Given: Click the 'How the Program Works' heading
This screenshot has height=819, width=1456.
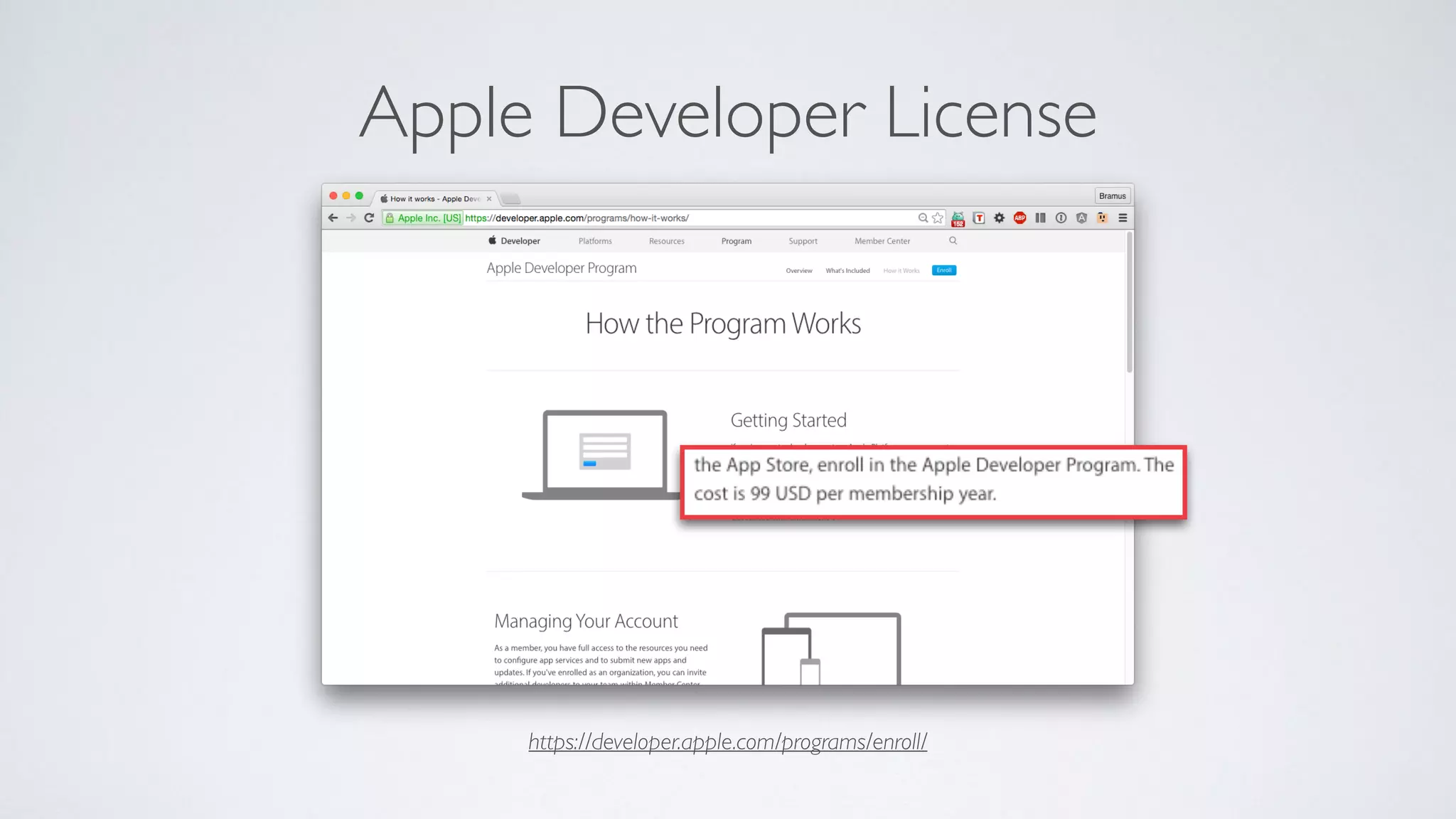Looking at the screenshot, I should pos(723,324).
